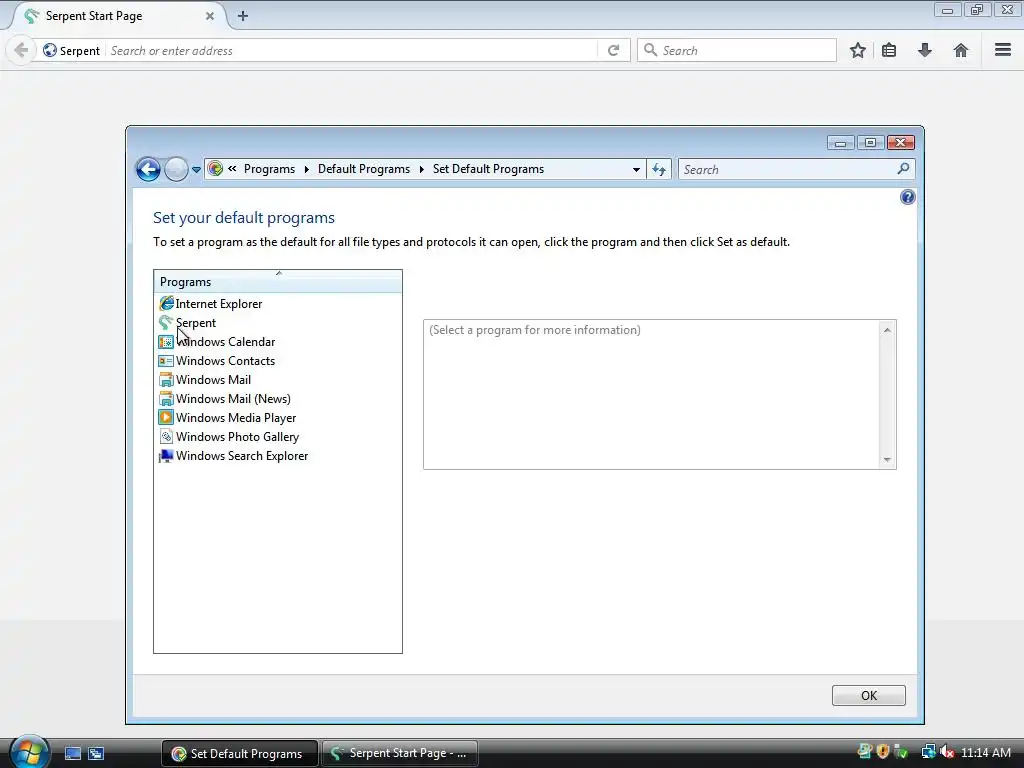Click the OK button
Screen dimensions: 1024x768
(869, 696)
